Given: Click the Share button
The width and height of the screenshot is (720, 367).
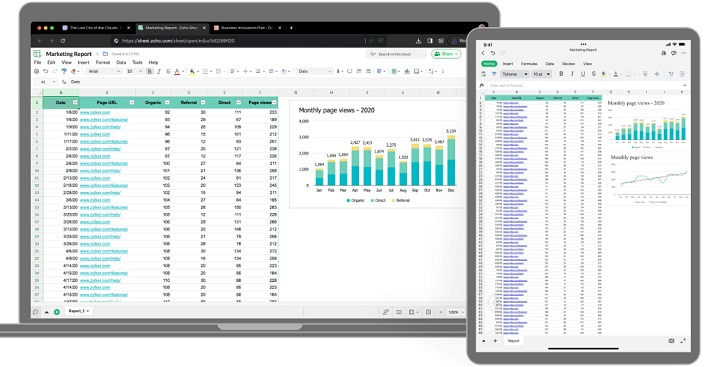Looking at the screenshot, I should click(446, 54).
